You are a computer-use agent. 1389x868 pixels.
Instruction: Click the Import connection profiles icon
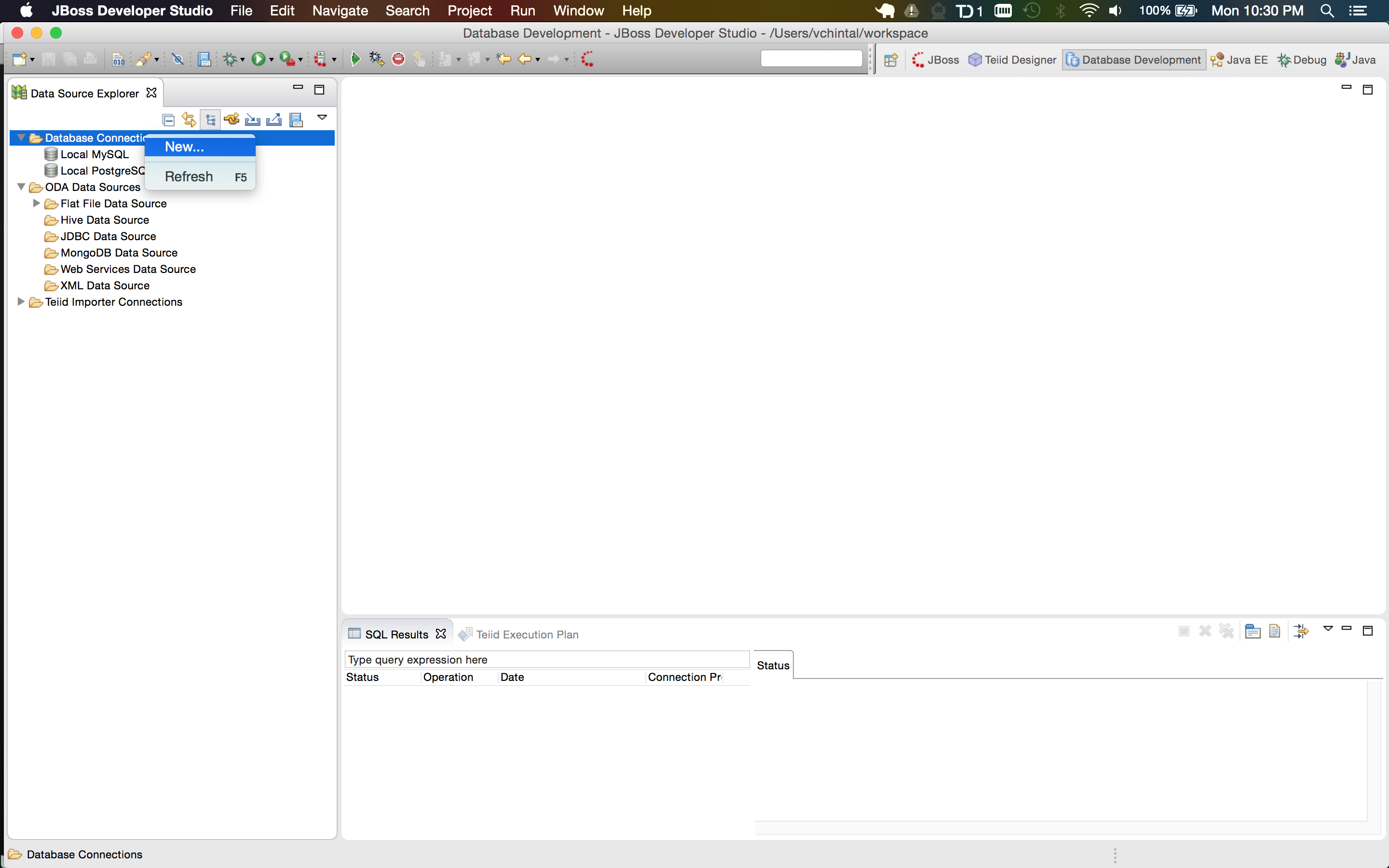tap(253, 120)
